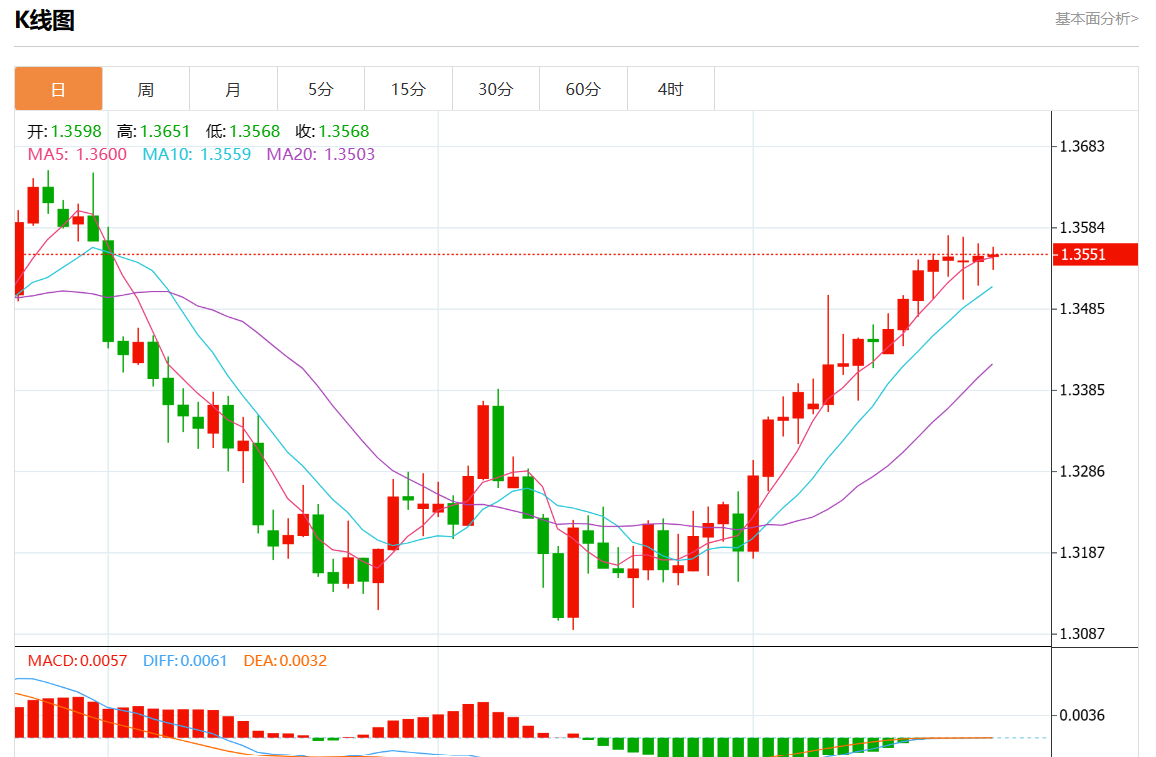Click the 1.3683 price axis label
Viewport: 1156px width, 757px height.
click(1082, 146)
